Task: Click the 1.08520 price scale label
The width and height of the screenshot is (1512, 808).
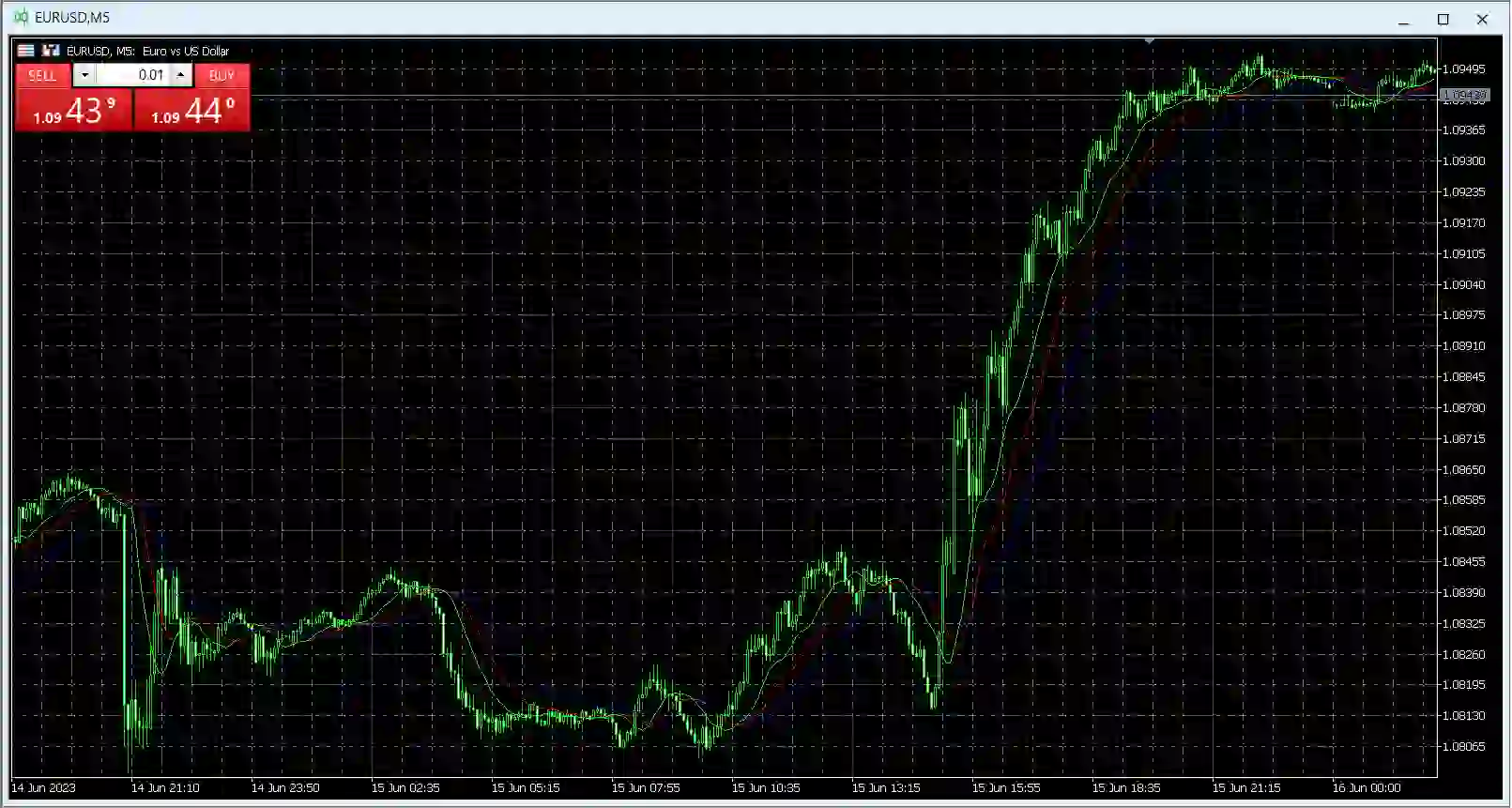Action: pos(1464,530)
